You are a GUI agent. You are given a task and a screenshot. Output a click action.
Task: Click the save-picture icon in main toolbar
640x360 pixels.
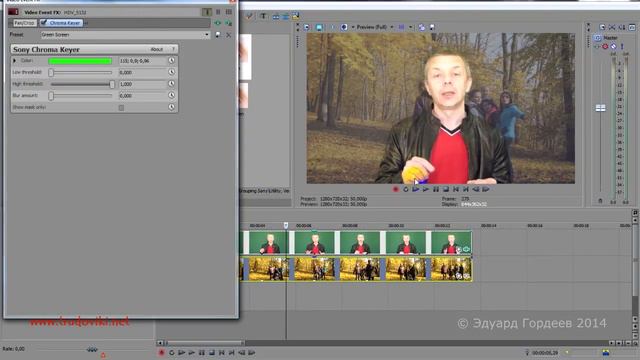pyautogui.click(x=296, y=16)
